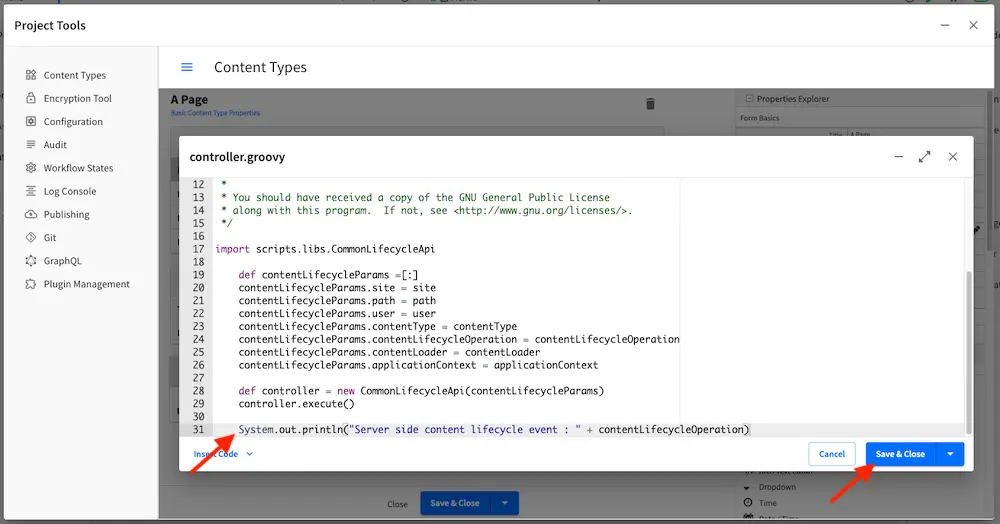This screenshot has height=524, width=1000.
Task: Click the A Page content type title
Action: (x=189, y=99)
